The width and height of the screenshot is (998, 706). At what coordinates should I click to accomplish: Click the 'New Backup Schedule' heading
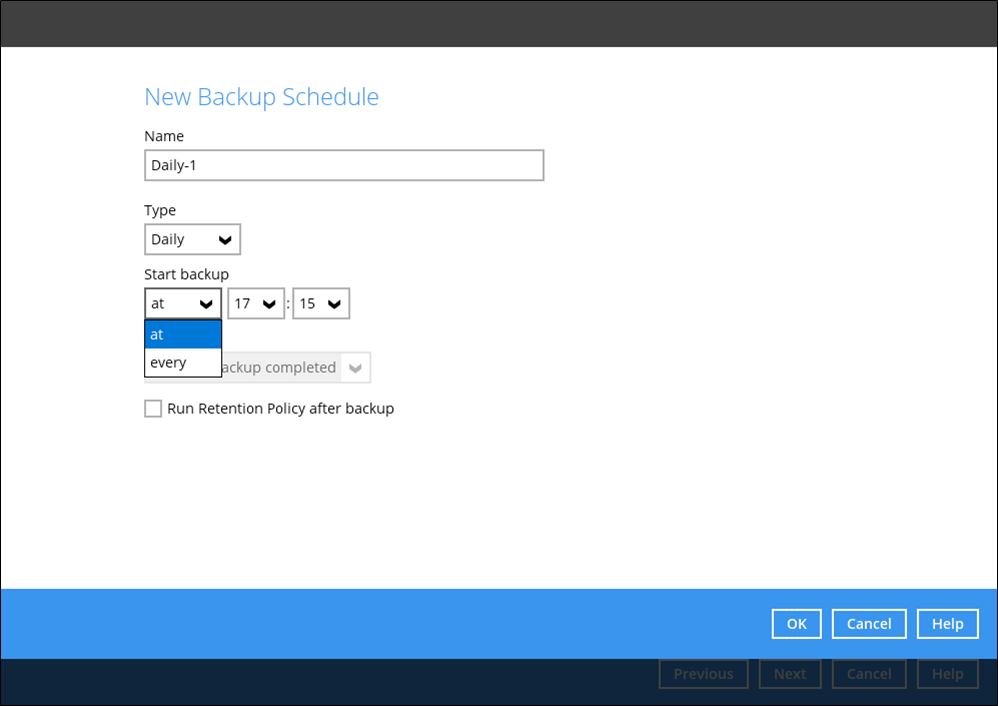pyautogui.click(x=261, y=97)
